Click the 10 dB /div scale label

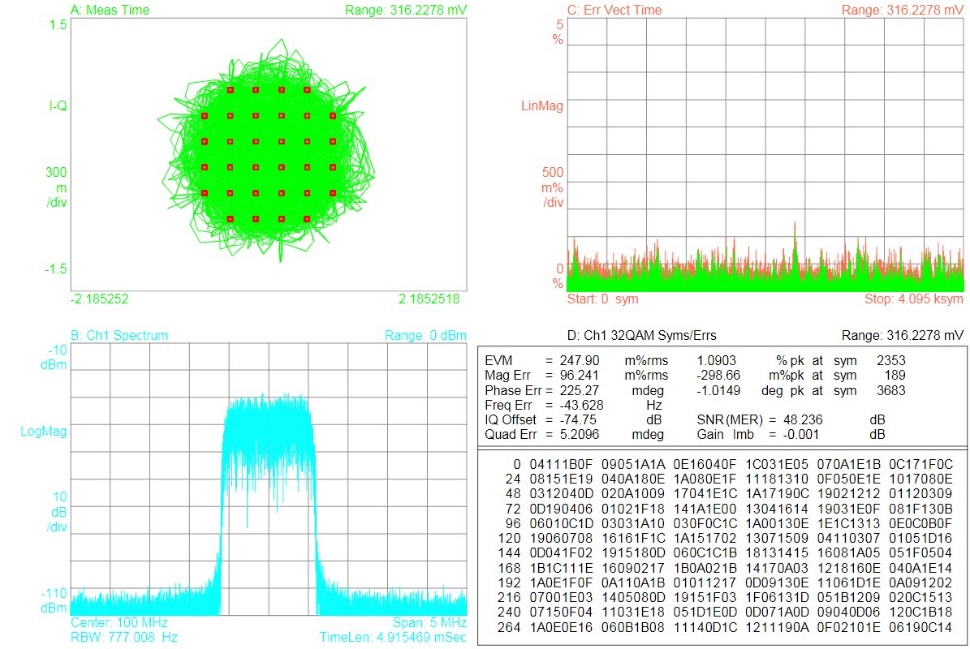click(x=56, y=513)
